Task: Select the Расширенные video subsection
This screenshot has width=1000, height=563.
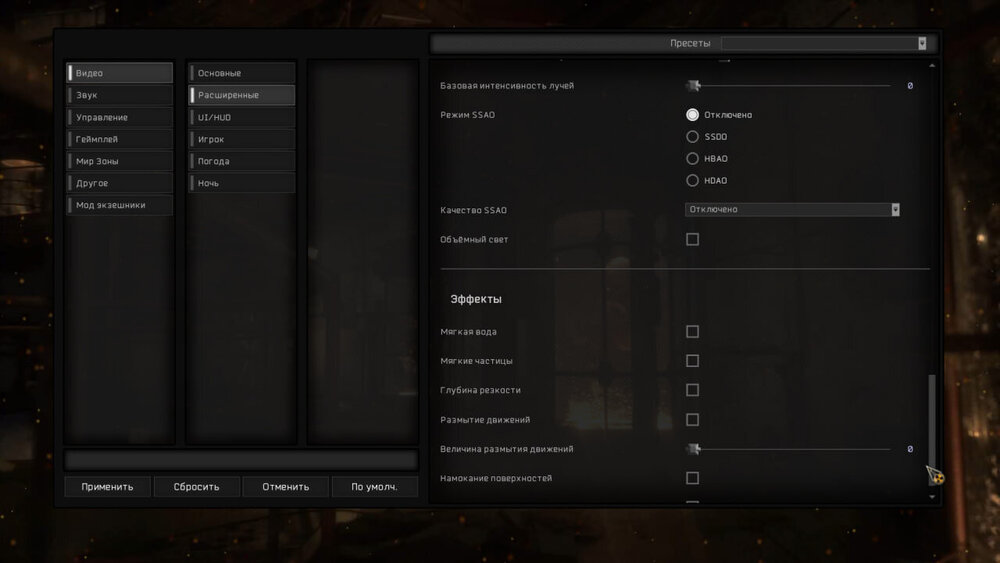Action: [x=242, y=95]
